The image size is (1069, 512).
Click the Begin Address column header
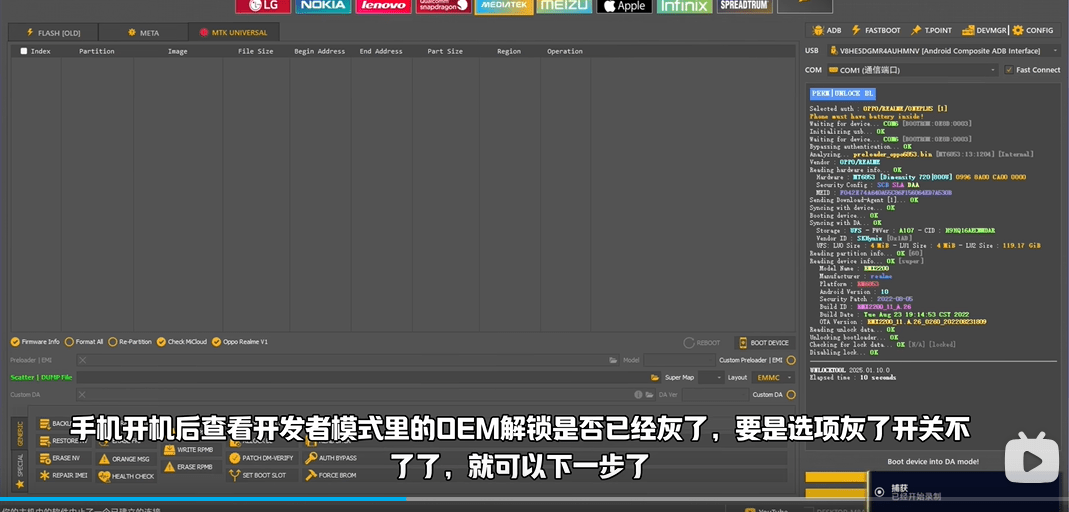(x=320, y=51)
